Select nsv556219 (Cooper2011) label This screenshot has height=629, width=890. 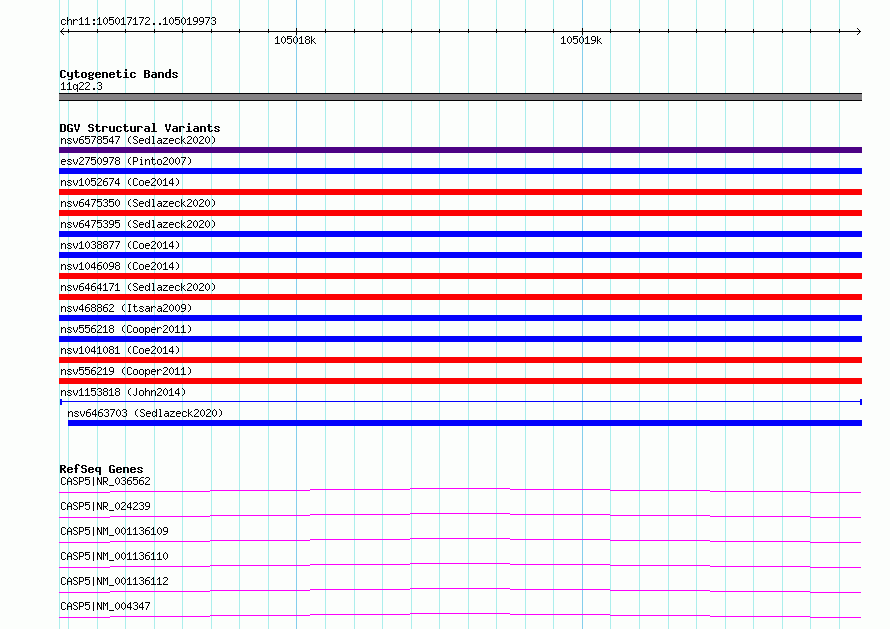point(126,371)
